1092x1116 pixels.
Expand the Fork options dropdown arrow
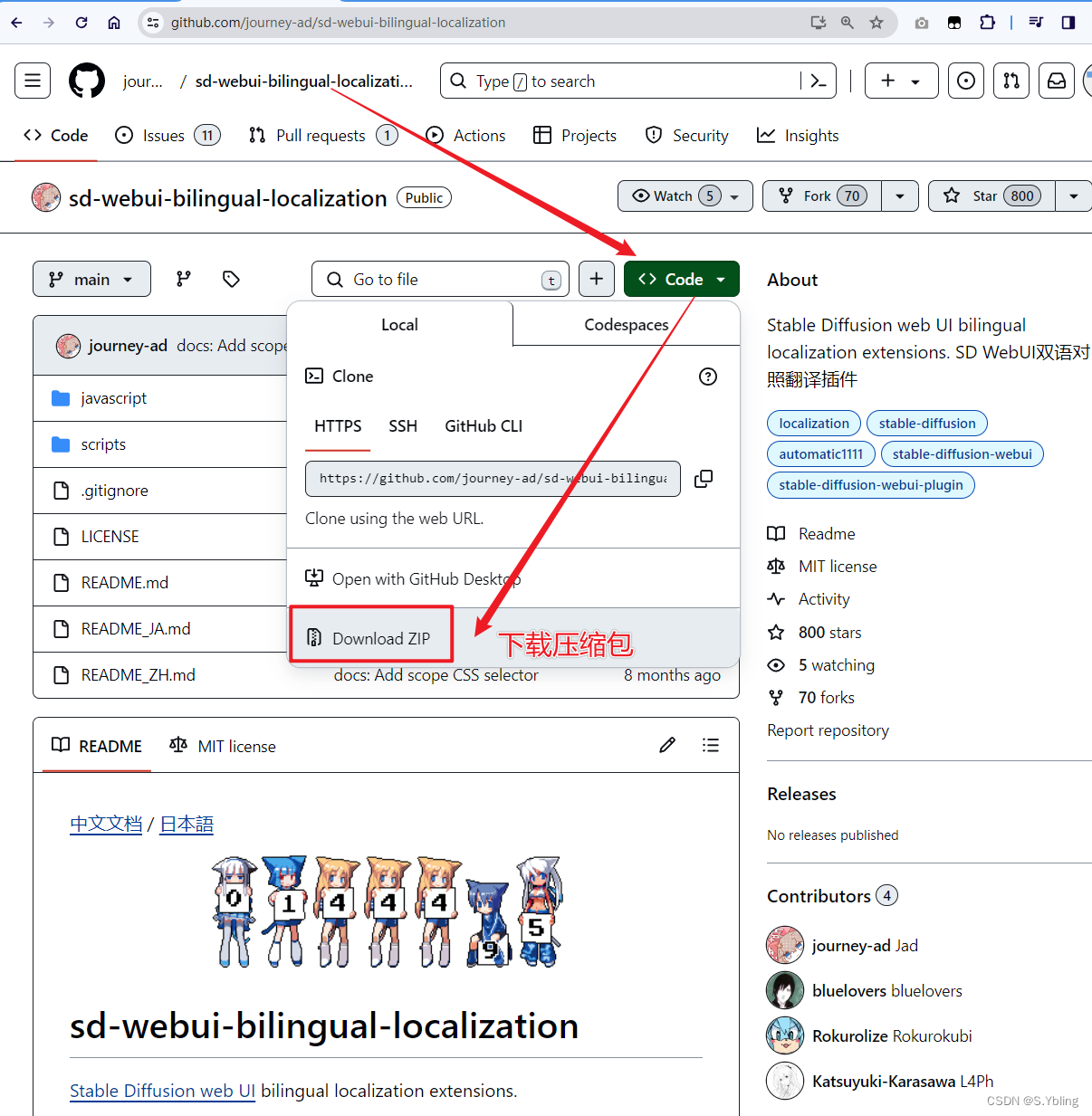click(899, 196)
